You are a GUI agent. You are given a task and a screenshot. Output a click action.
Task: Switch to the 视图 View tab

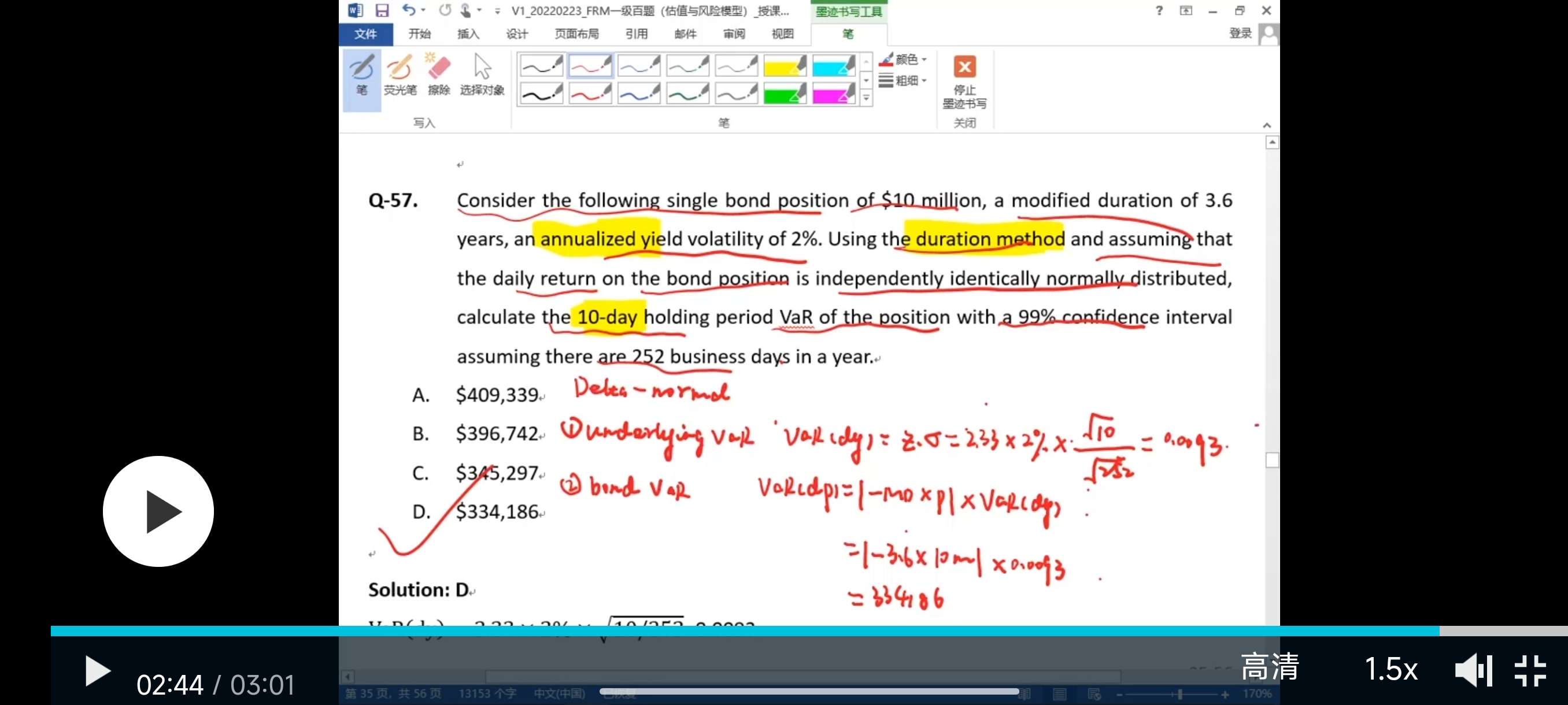pos(783,34)
